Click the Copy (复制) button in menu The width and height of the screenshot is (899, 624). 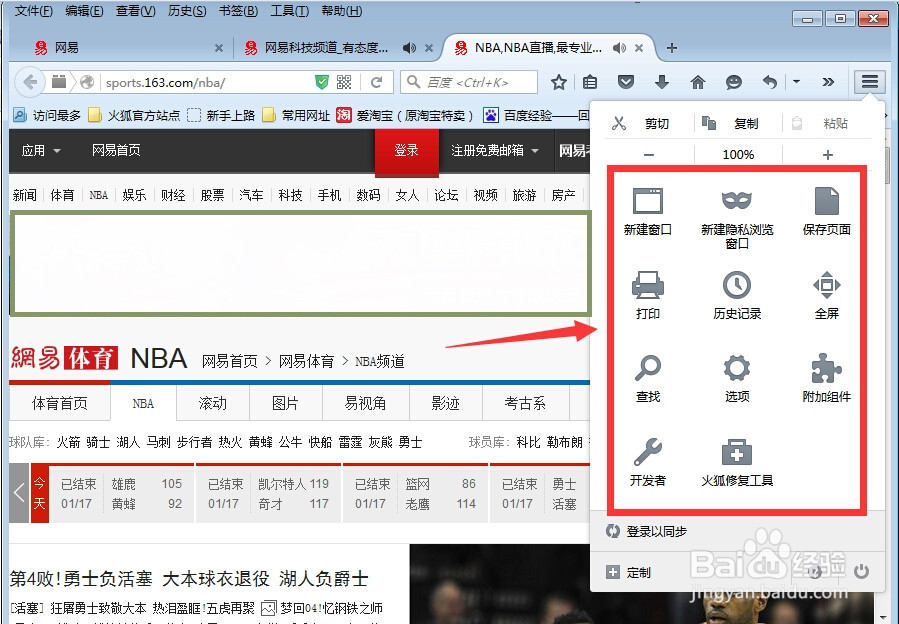click(x=732, y=123)
